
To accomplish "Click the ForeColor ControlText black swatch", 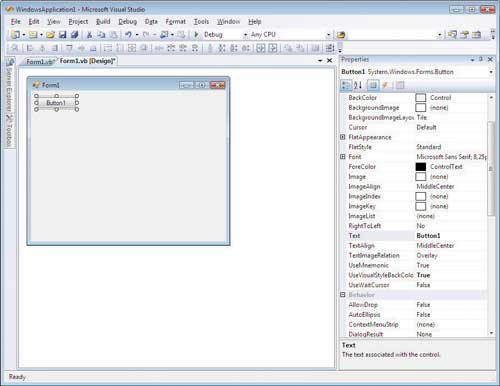I will click(x=421, y=167).
